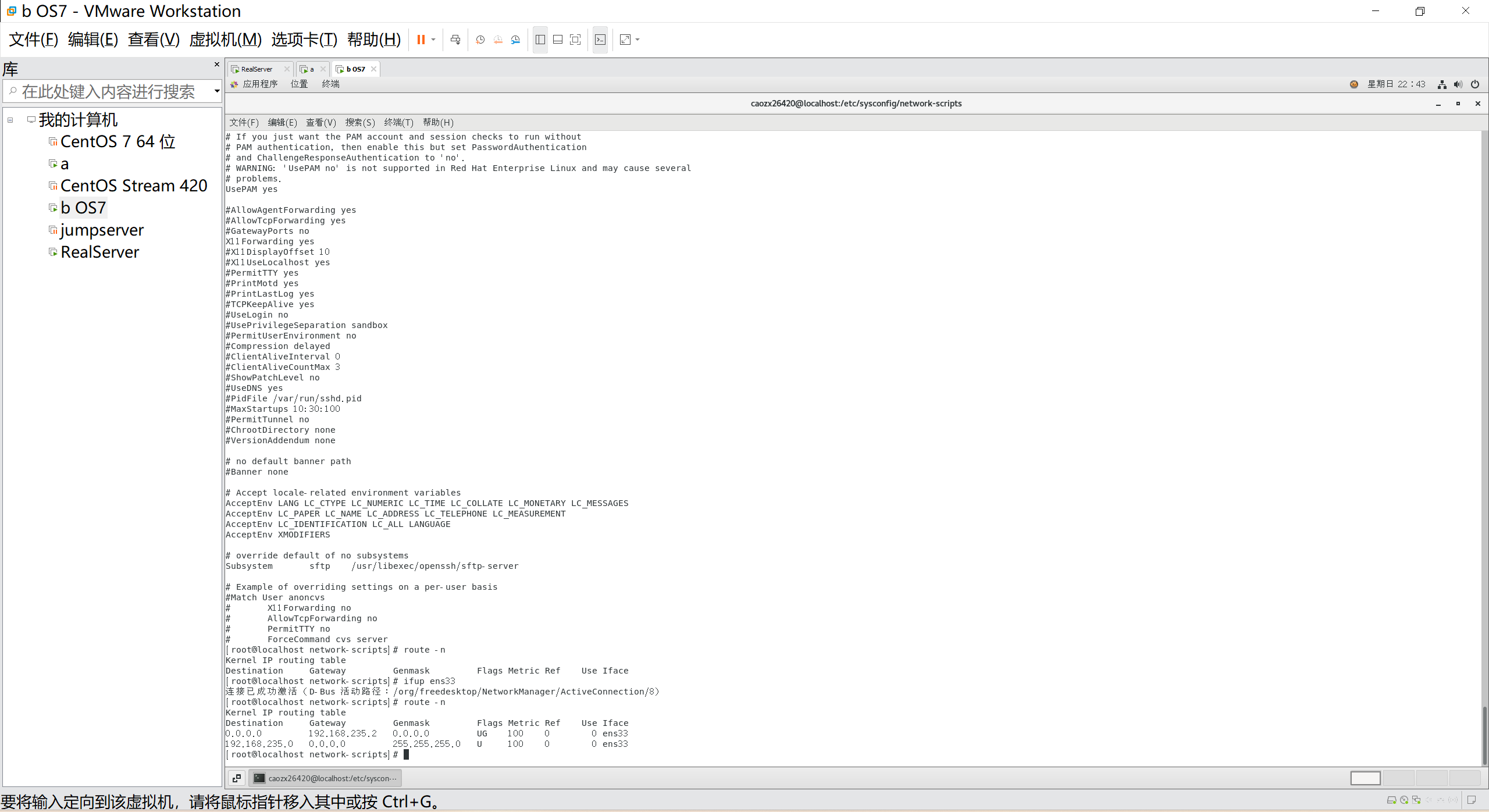Click the orange Pause VM button
1489x812 pixels.
pyautogui.click(x=421, y=40)
